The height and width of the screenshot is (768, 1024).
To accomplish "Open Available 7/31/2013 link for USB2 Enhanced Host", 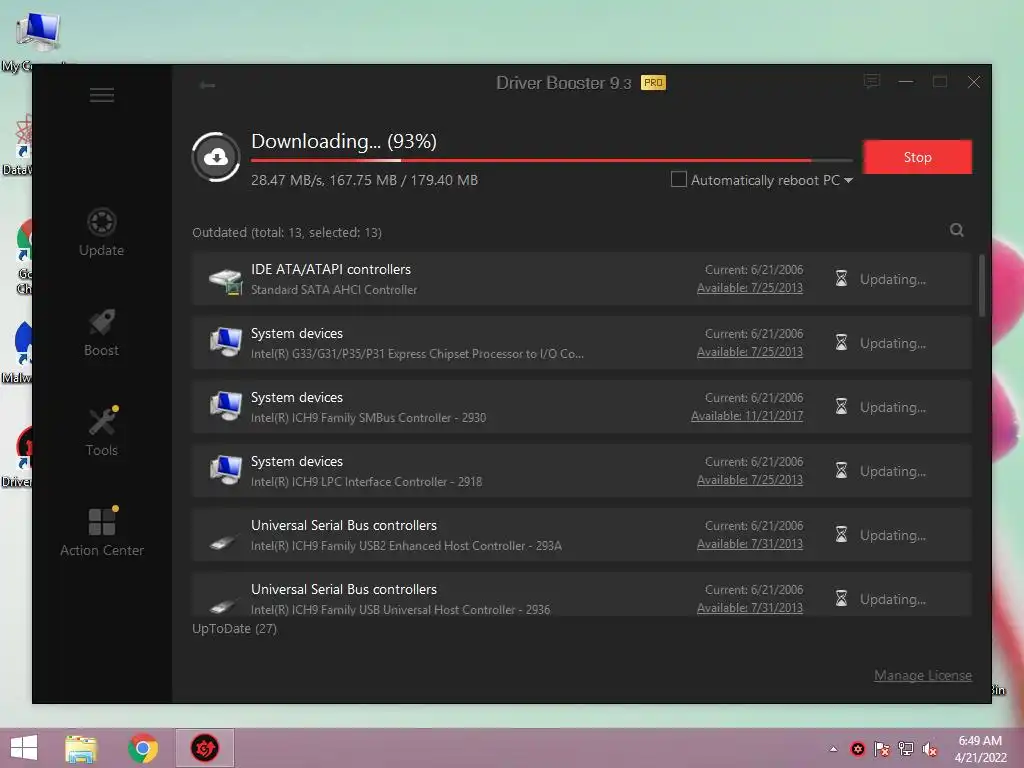I will pos(750,544).
